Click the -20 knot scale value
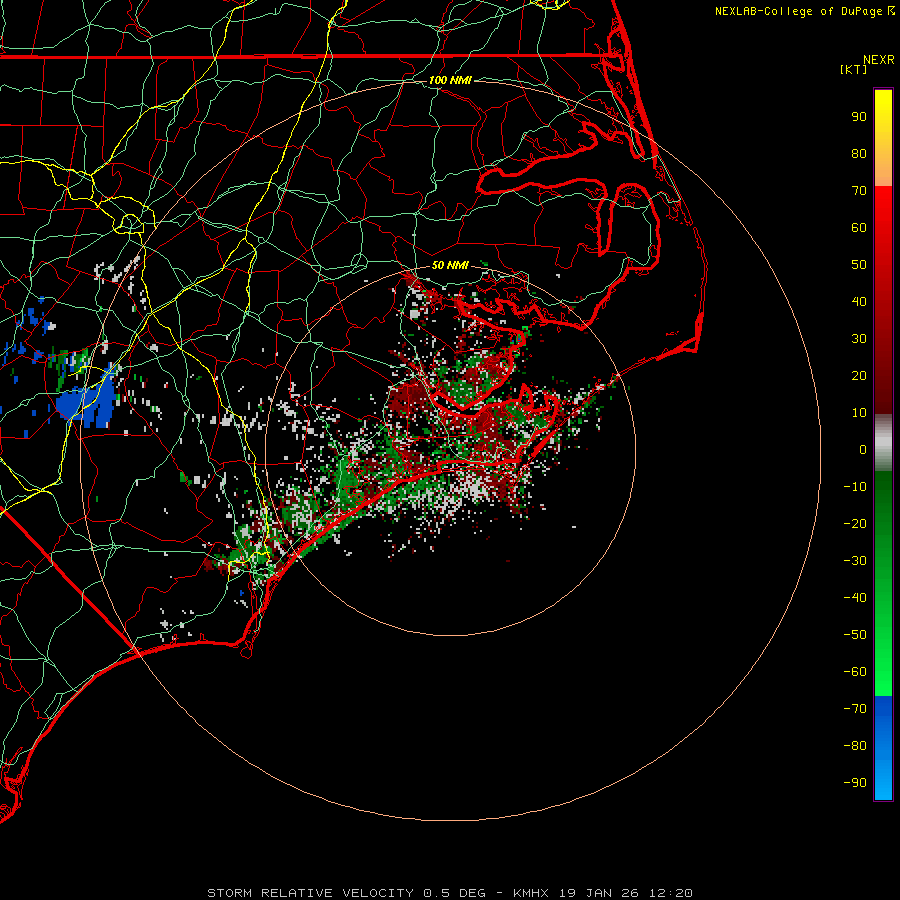 [855, 523]
